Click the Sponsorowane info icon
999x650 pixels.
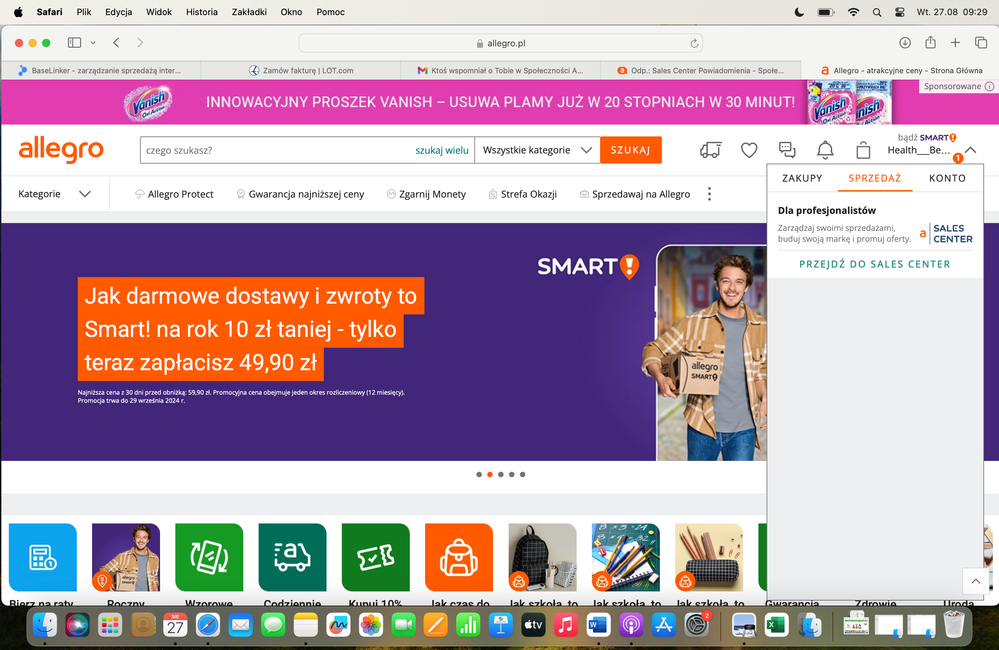pos(989,86)
